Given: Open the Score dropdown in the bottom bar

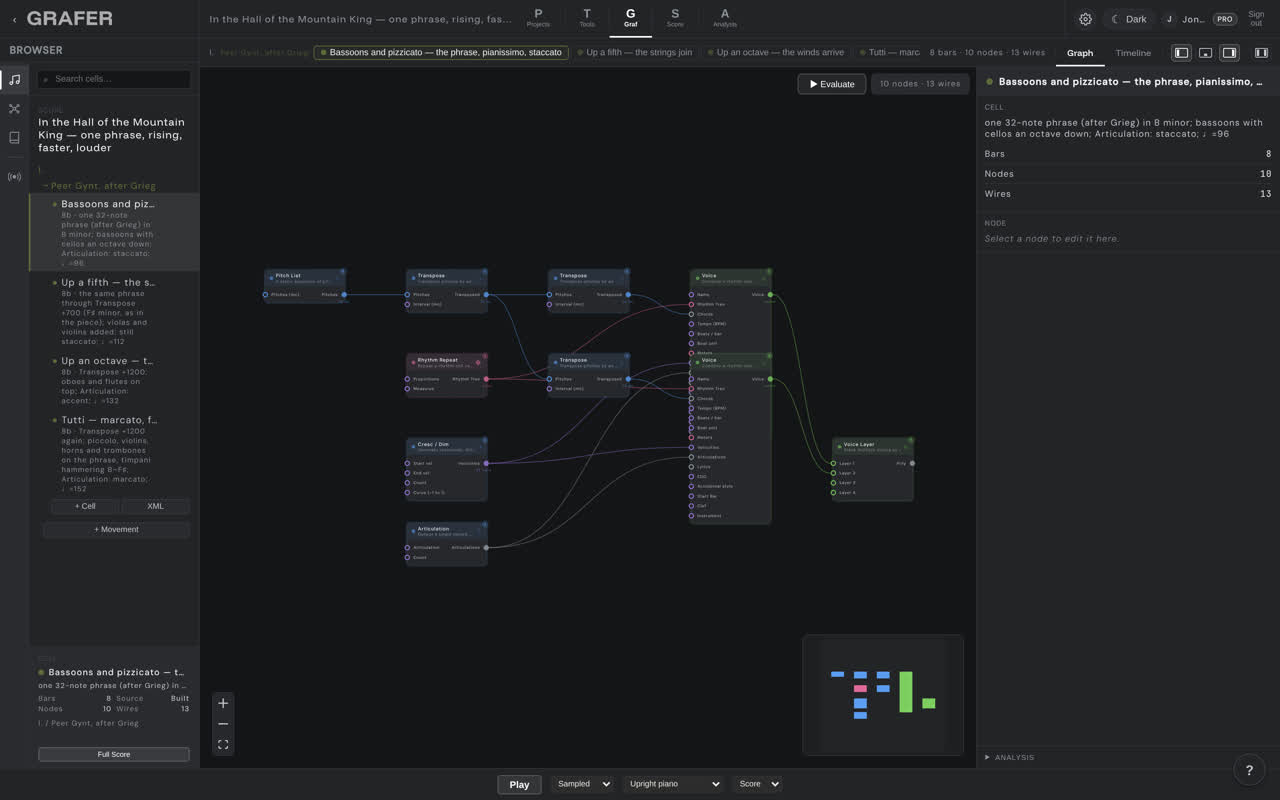Looking at the screenshot, I should point(757,784).
